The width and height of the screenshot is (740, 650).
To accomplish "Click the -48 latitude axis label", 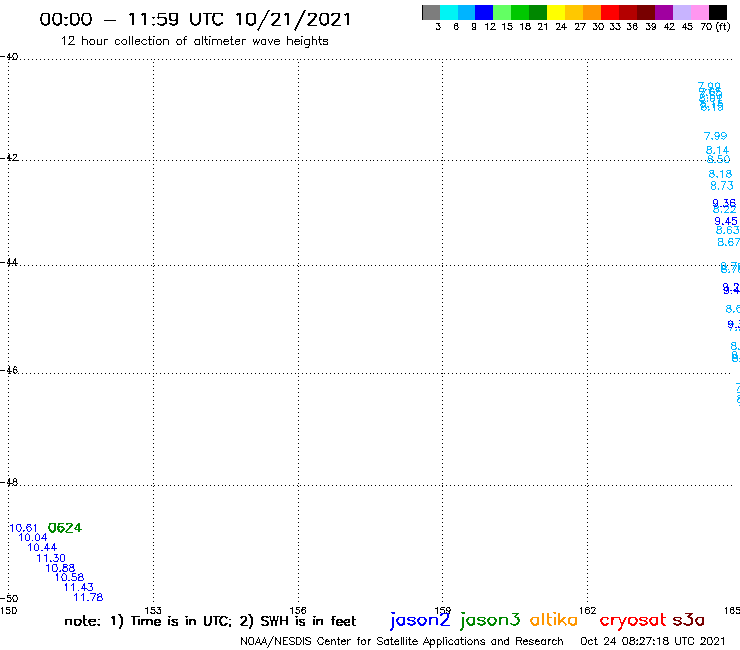I will coord(9,482).
